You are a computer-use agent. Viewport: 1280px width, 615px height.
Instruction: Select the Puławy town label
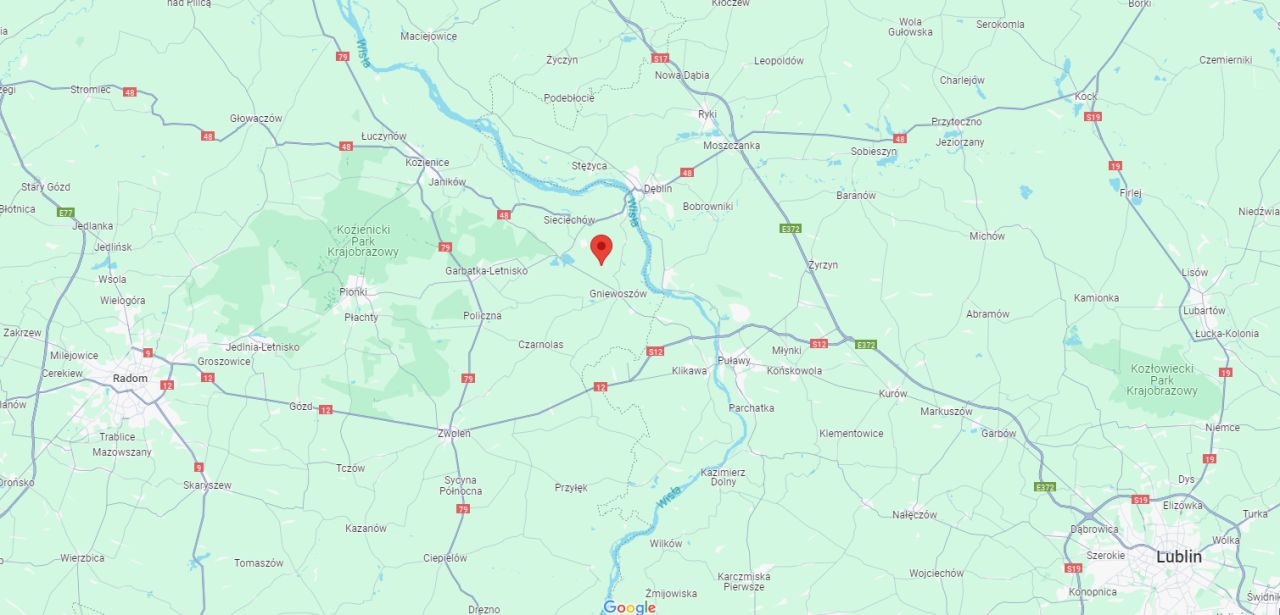pyautogui.click(x=735, y=361)
